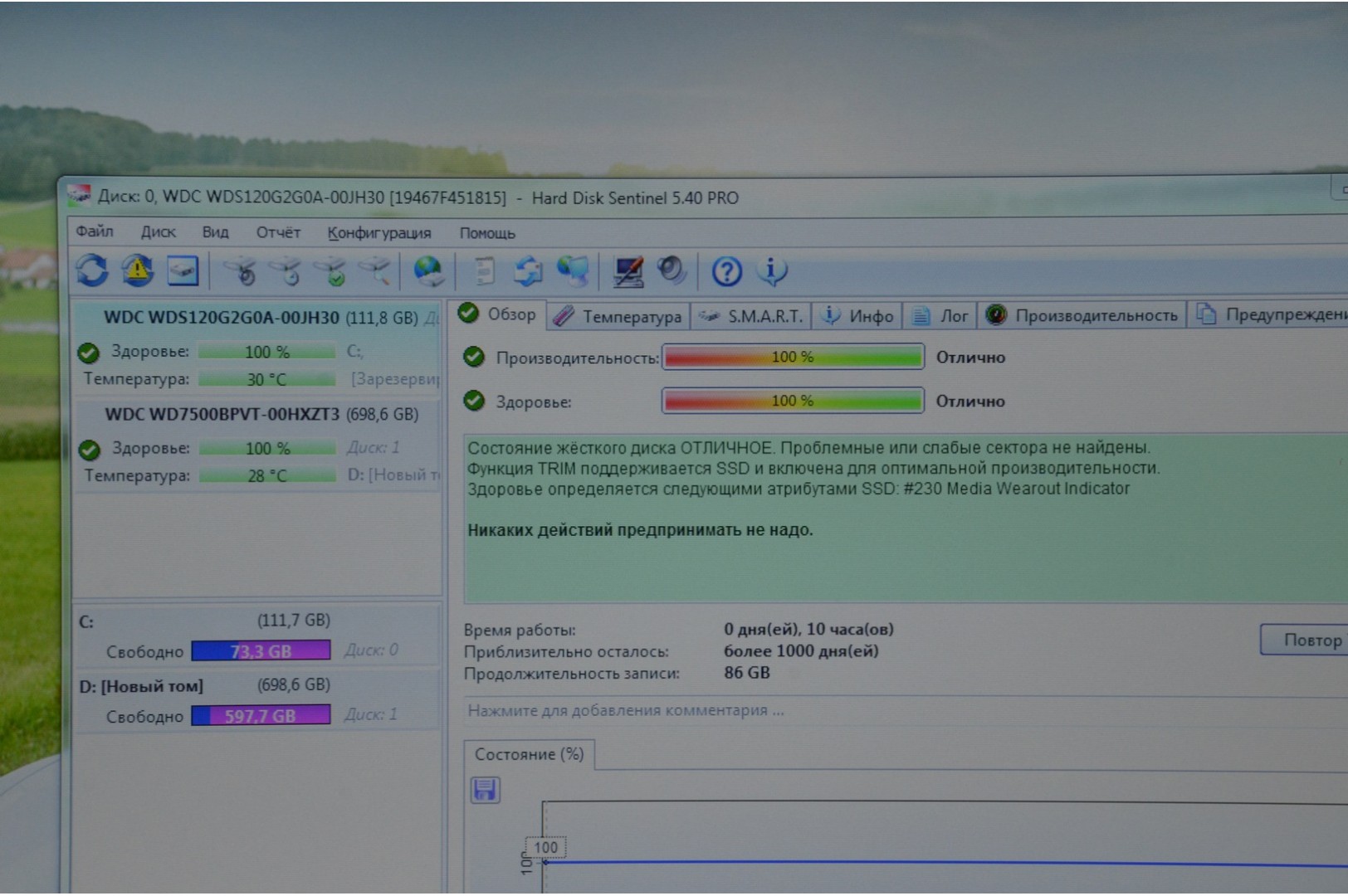The height and width of the screenshot is (896, 1348).
Task: Click the refresh icon with yellow warning sign
Action: (138, 270)
